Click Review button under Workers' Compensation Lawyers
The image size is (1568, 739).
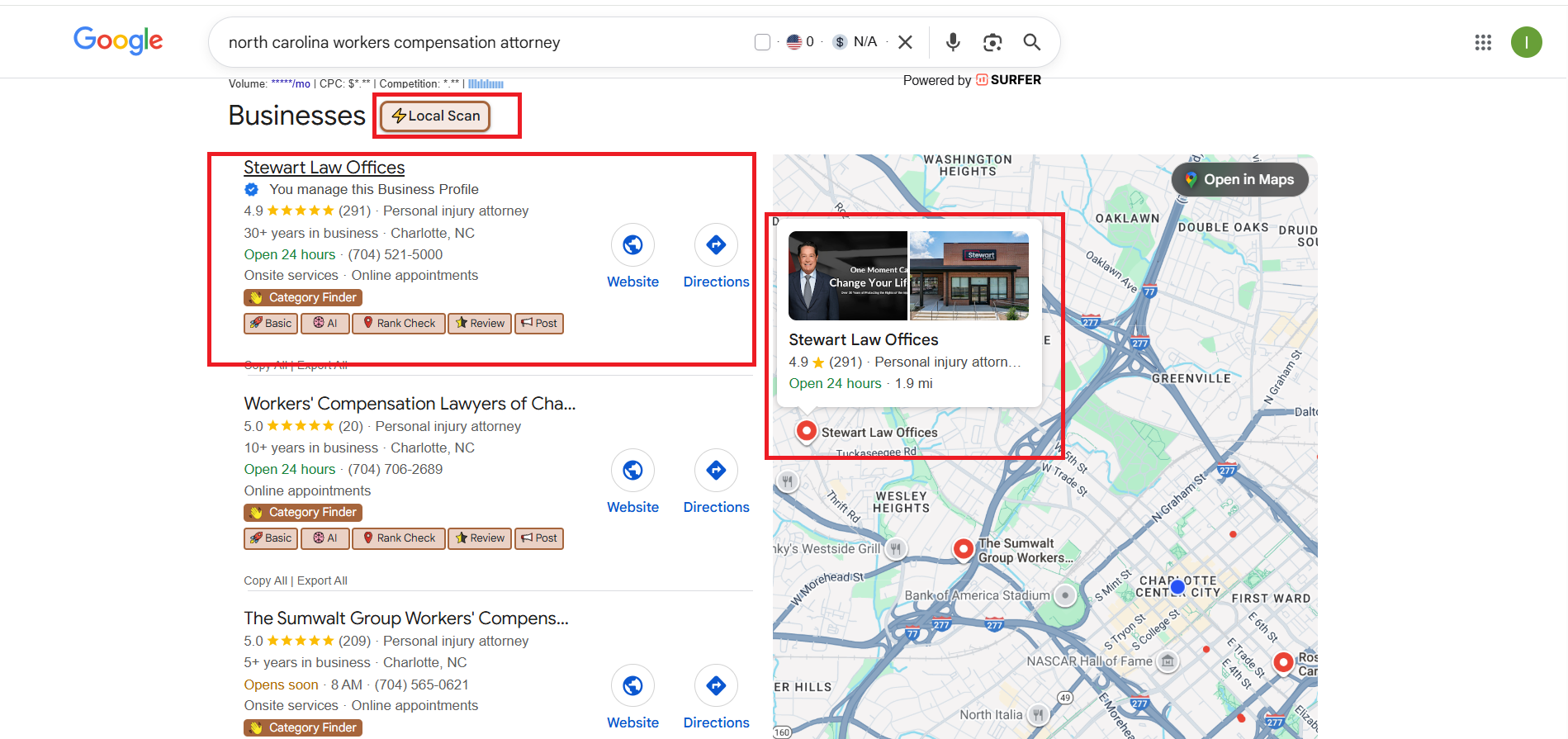click(x=480, y=538)
